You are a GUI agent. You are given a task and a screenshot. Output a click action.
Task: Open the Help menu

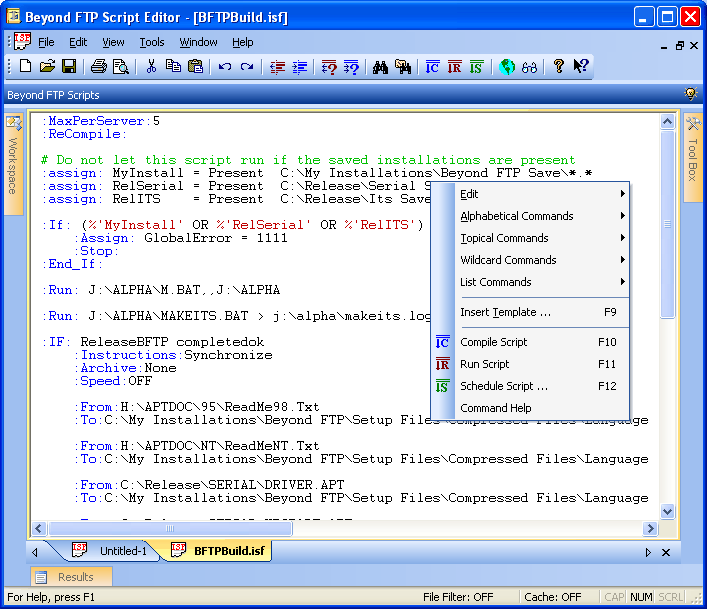click(243, 42)
